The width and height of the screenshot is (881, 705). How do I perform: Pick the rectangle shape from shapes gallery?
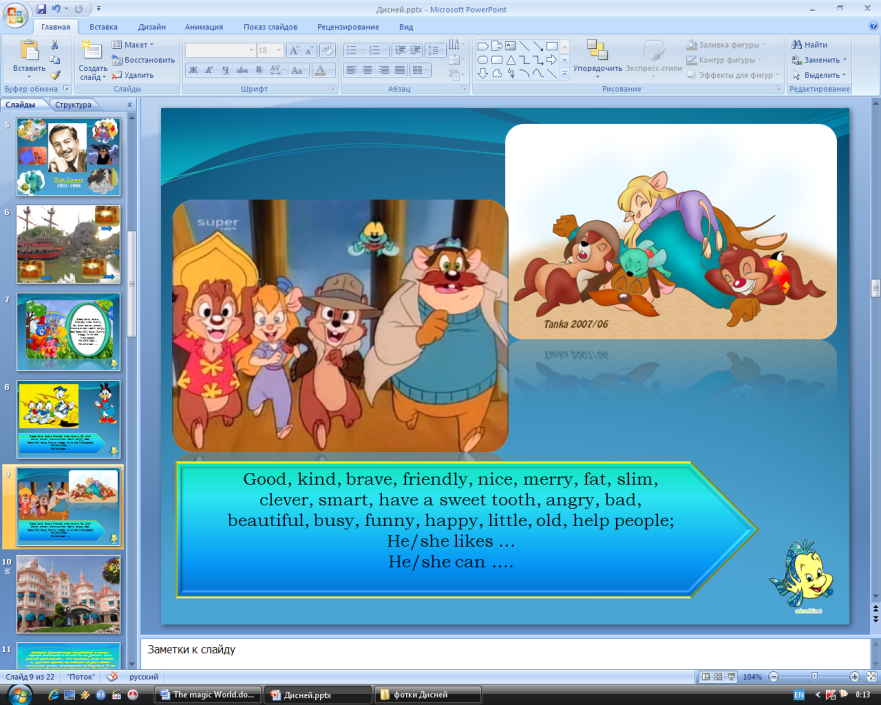coord(552,46)
